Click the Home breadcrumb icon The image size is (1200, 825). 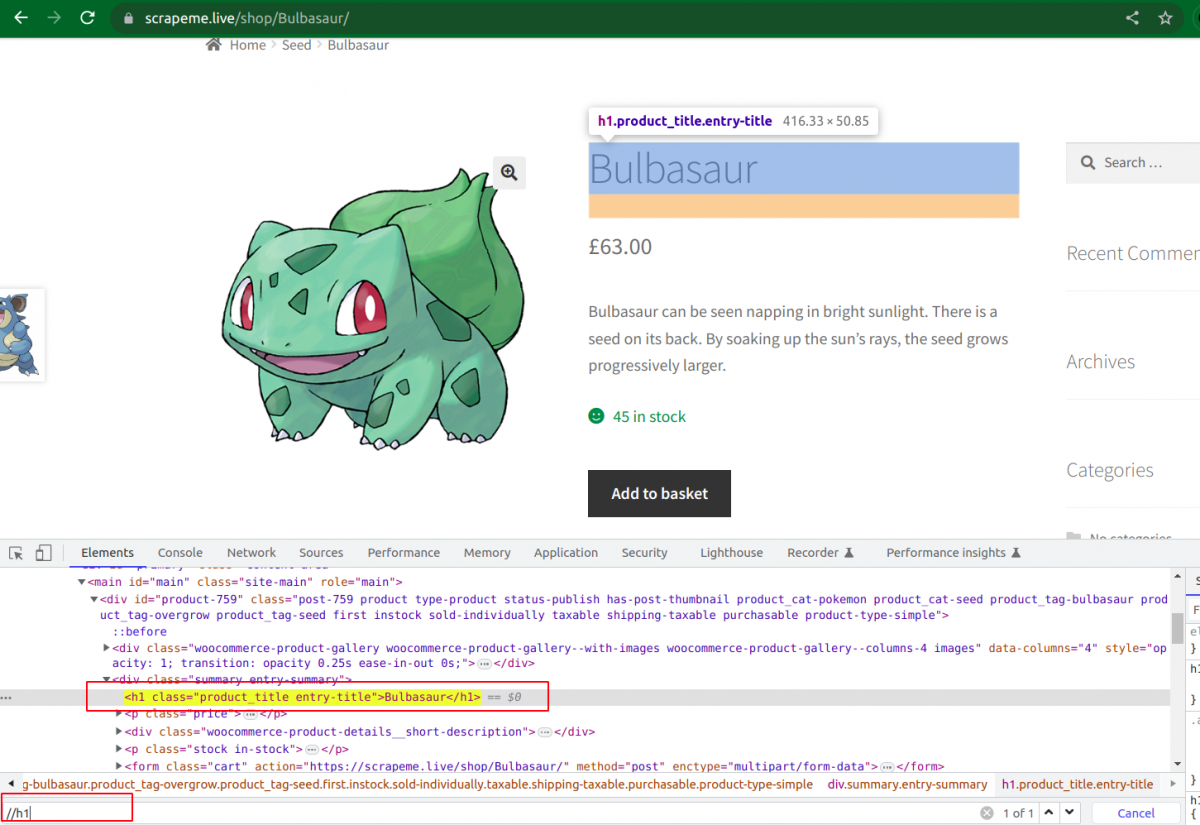pyautogui.click(x=212, y=43)
